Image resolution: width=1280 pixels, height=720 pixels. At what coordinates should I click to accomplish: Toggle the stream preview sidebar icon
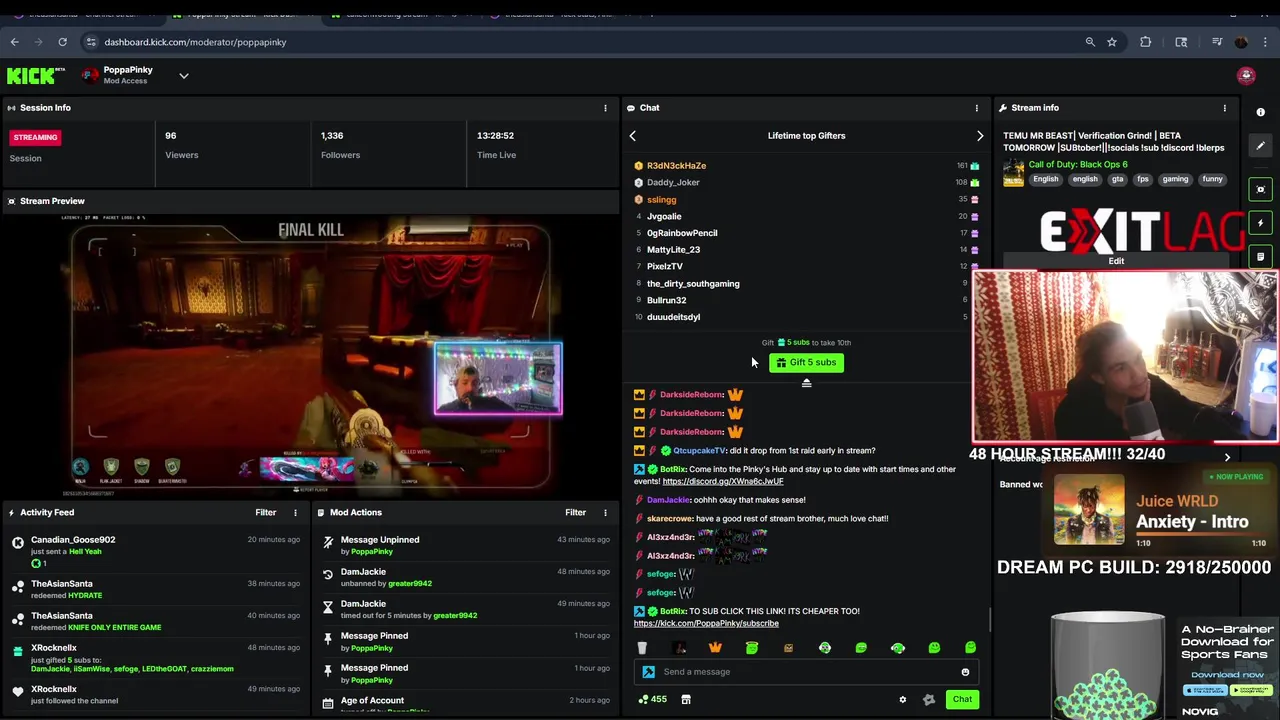[x=1261, y=189]
